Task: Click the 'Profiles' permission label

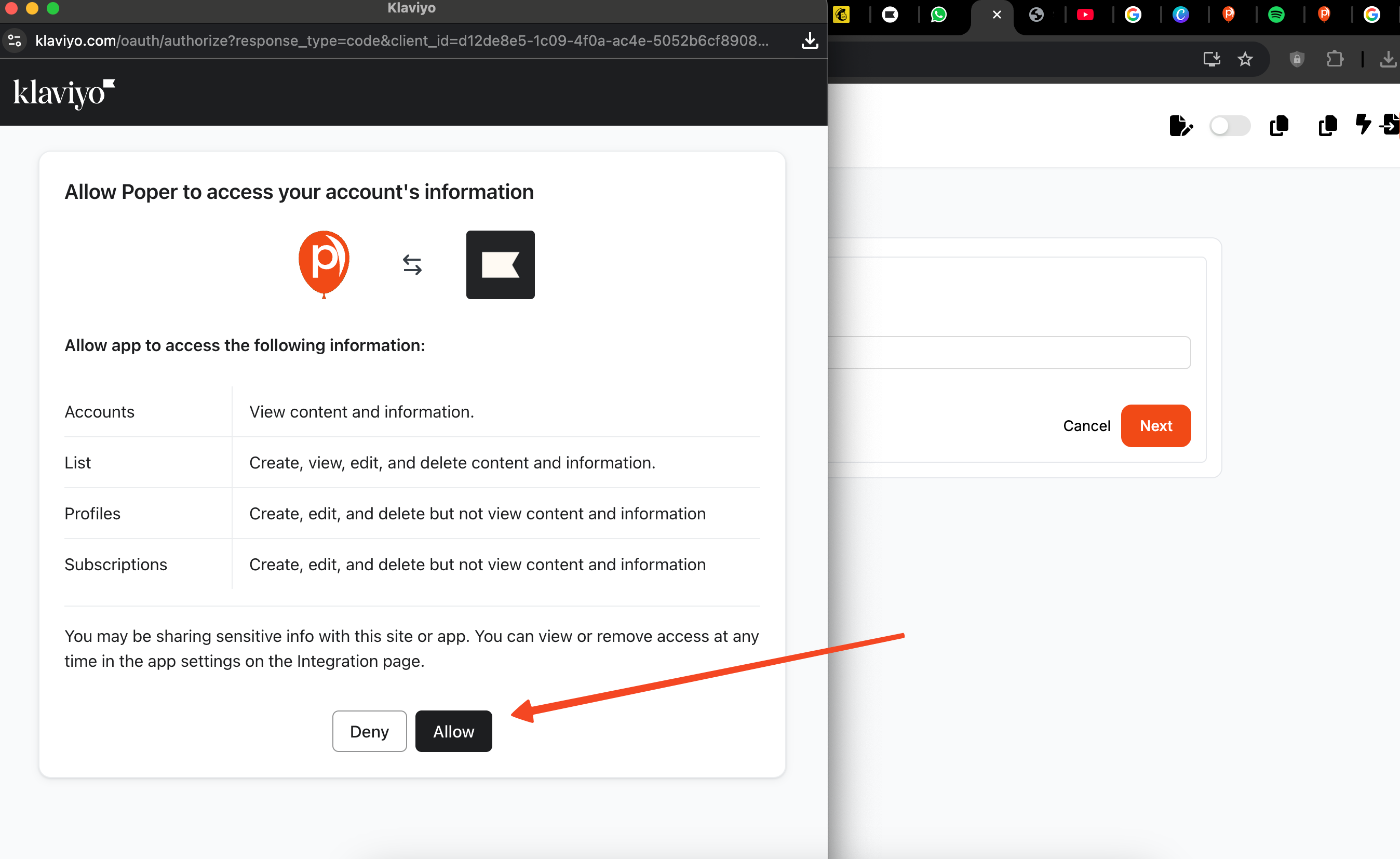Action: [x=92, y=513]
